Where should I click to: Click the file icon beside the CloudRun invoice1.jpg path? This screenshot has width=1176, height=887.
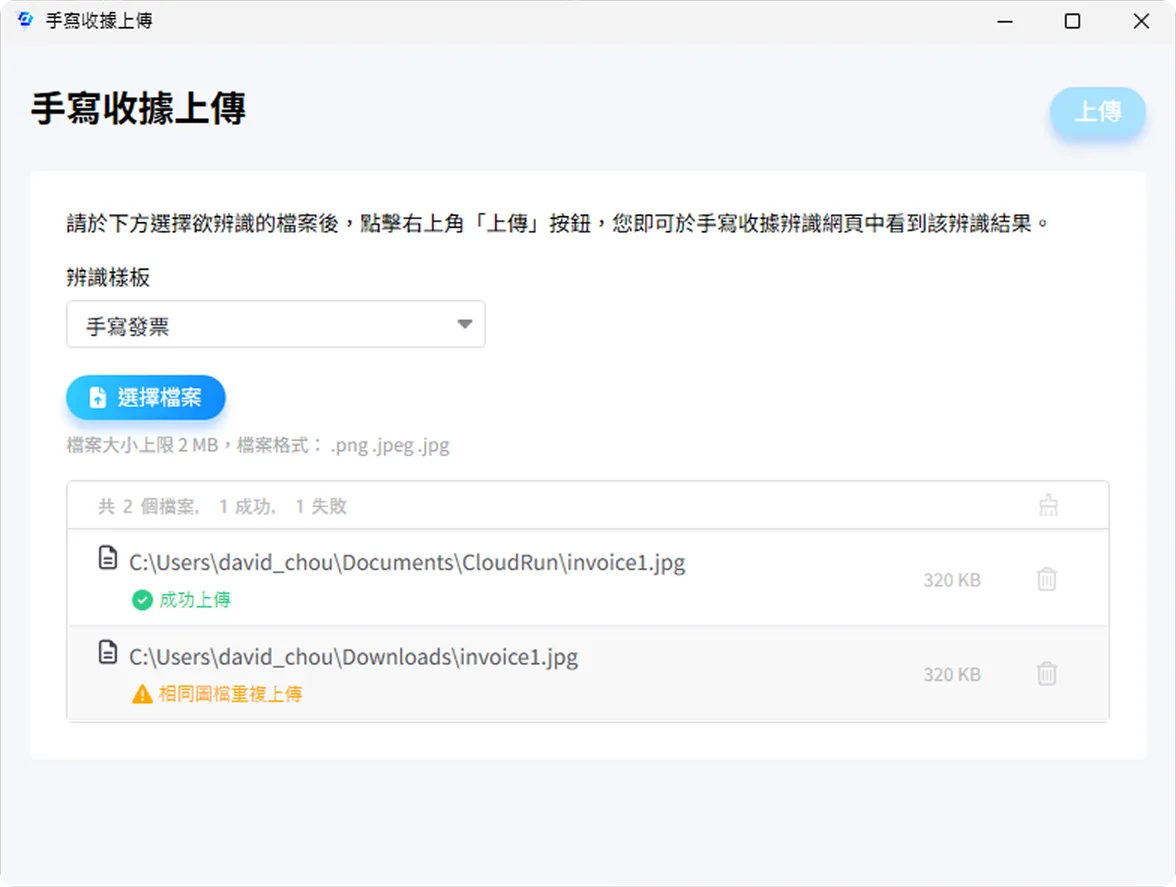(x=108, y=558)
